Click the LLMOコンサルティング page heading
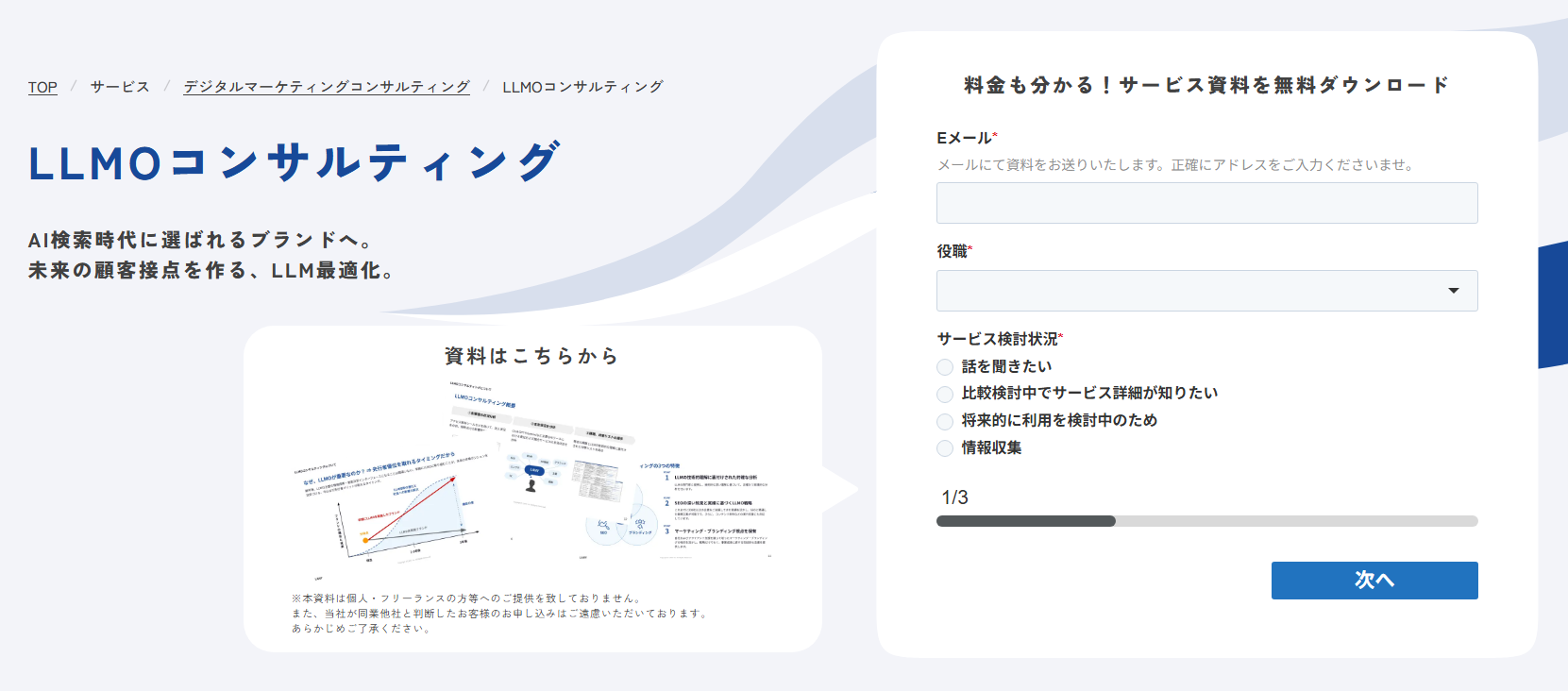1568x691 pixels. click(295, 163)
